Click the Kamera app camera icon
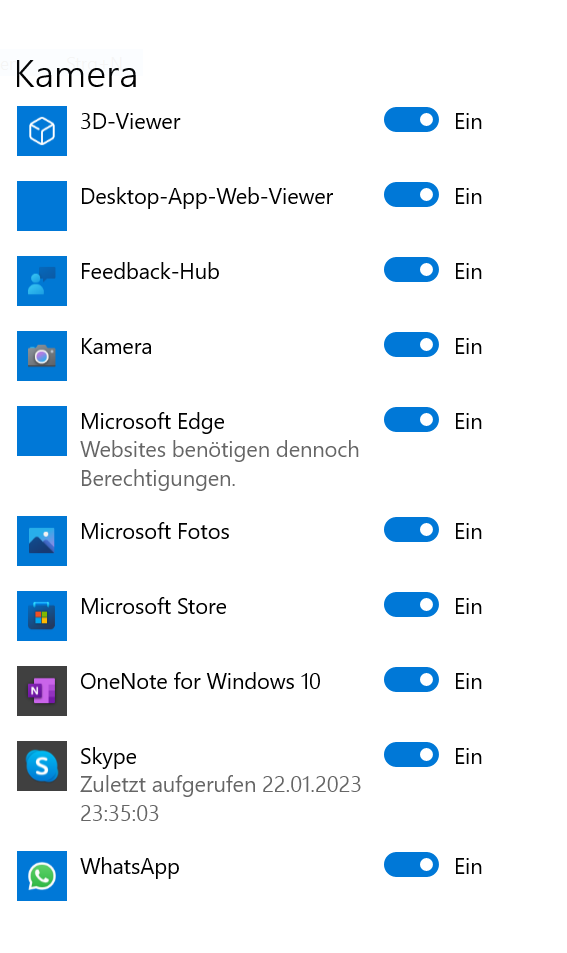The width and height of the screenshot is (567, 953). coord(42,356)
